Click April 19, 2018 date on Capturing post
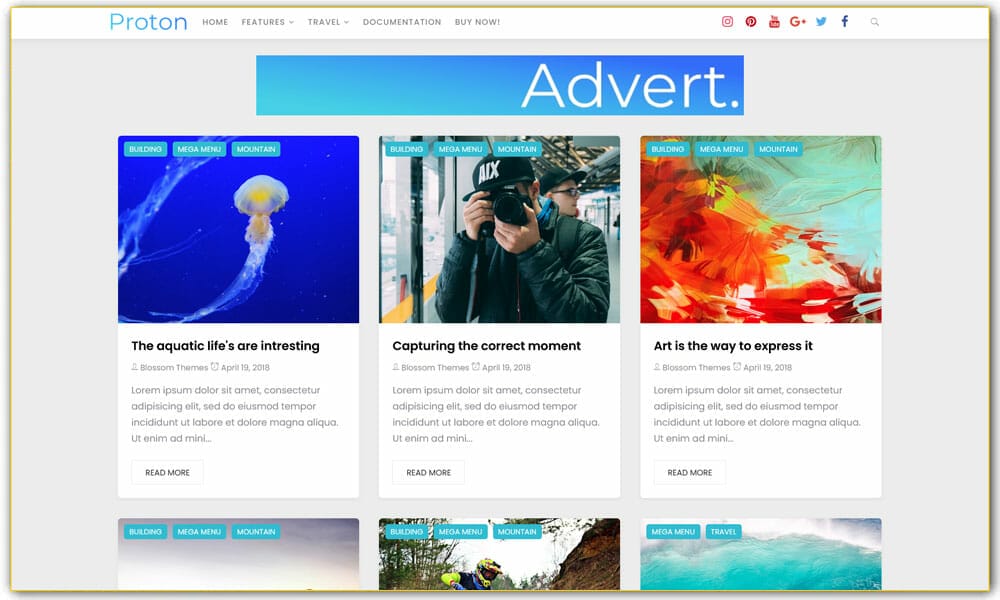Image resolution: width=1000 pixels, height=600 pixels. click(506, 367)
